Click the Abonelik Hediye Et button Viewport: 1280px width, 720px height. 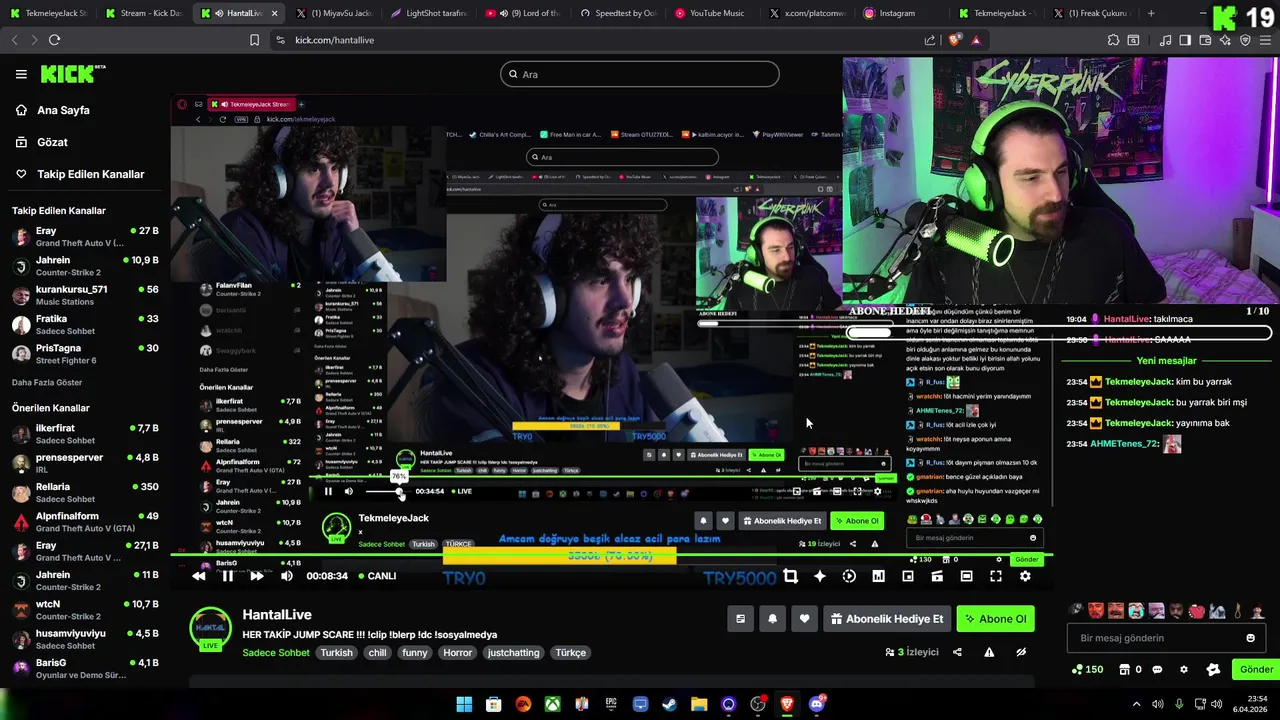886,619
